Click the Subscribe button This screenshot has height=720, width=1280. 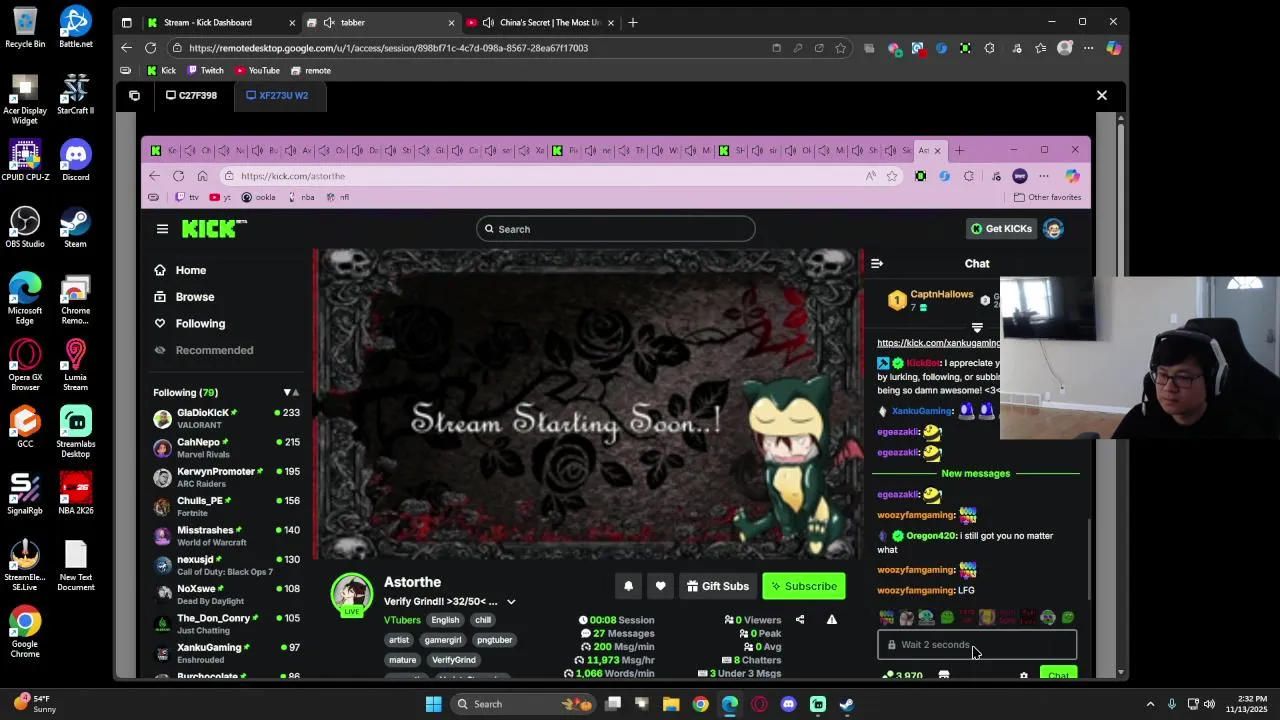(x=804, y=586)
